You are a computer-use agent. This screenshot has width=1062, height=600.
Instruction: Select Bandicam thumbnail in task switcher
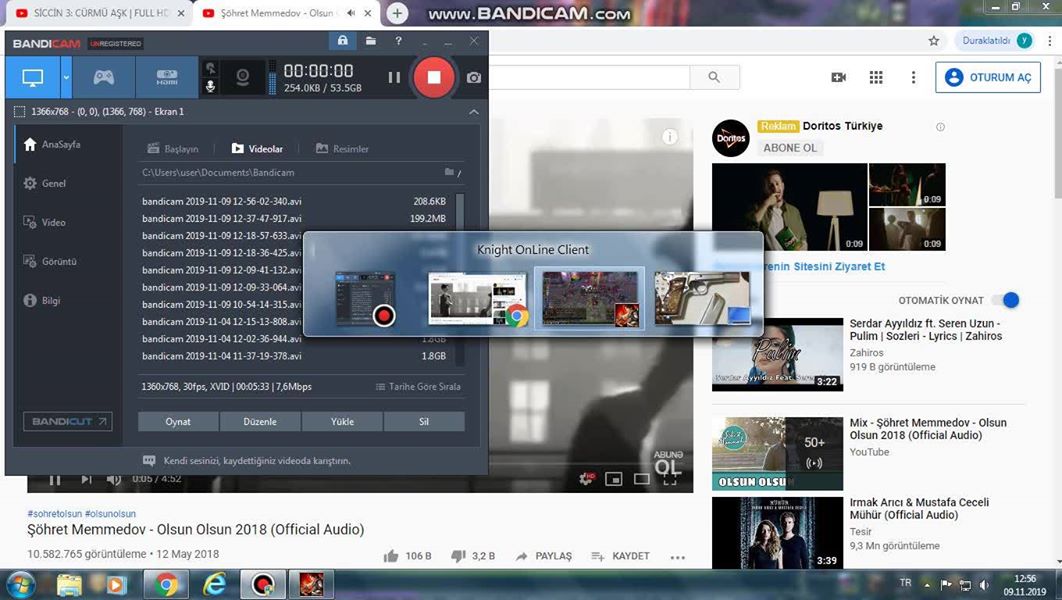(x=366, y=298)
